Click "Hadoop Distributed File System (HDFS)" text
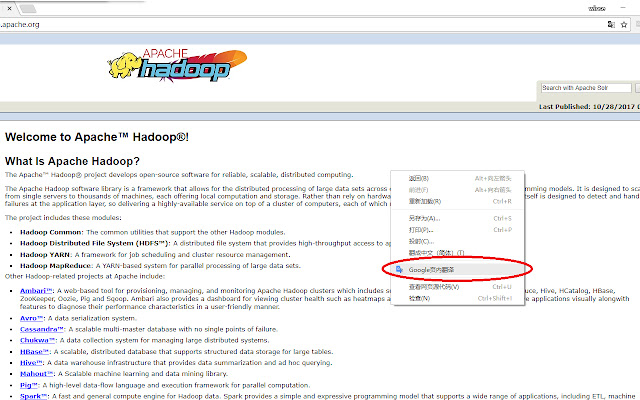640x400 pixels. [x=95, y=243]
